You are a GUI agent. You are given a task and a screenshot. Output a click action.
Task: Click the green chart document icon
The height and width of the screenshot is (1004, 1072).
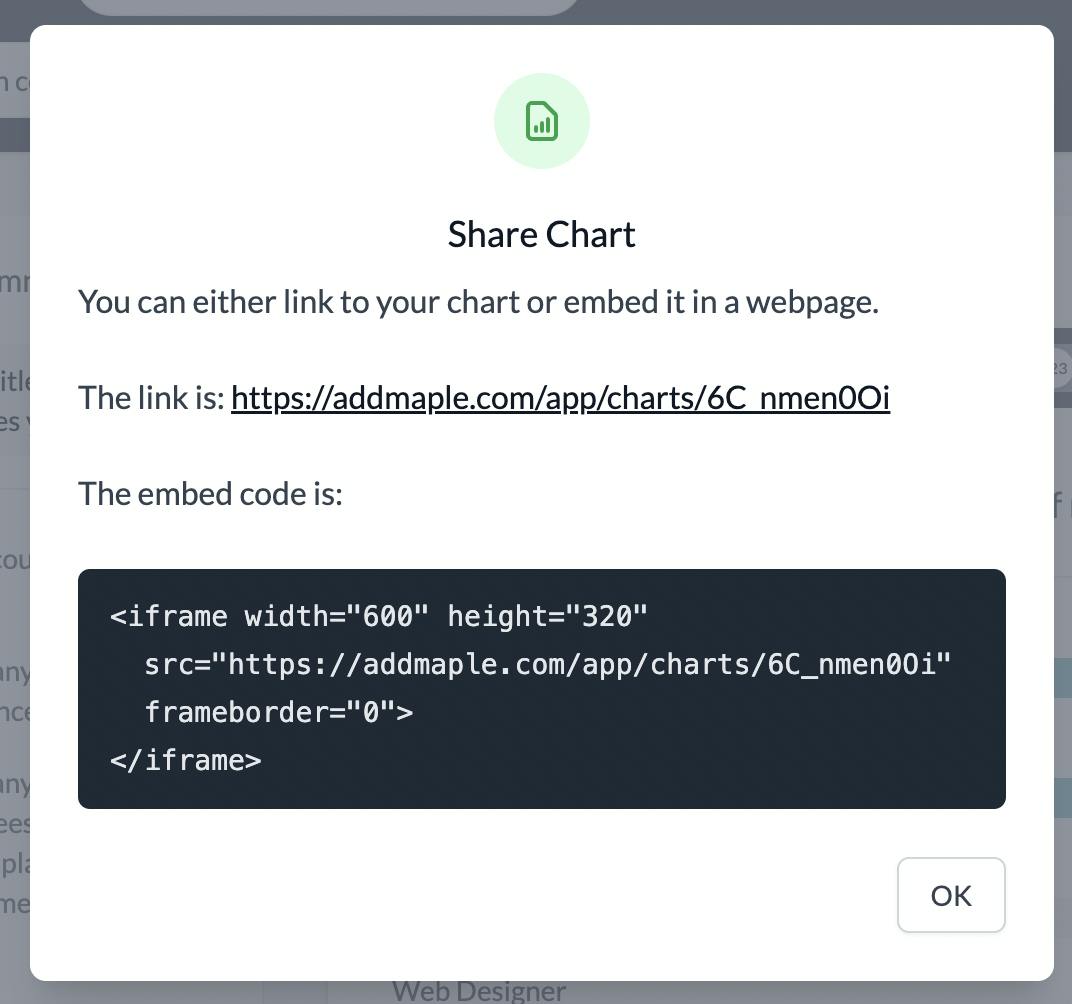pyautogui.click(x=541, y=121)
